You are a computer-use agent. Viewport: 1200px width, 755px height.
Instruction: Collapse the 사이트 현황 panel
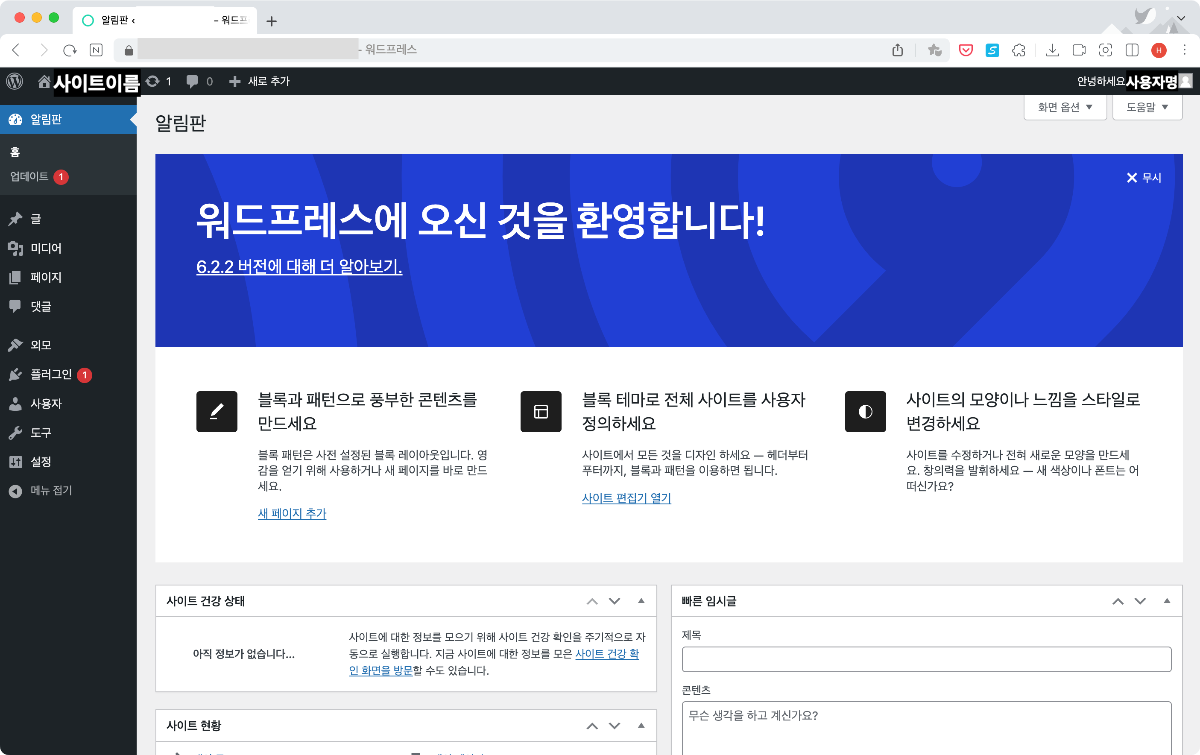tap(641, 725)
